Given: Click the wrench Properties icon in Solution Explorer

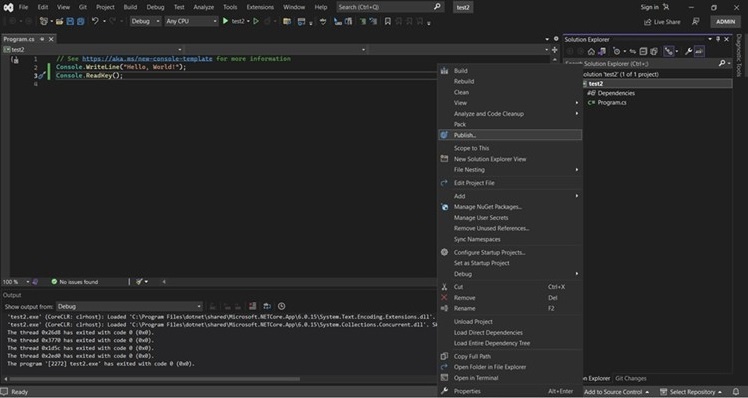Looking at the screenshot, I should tap(688, 52).
